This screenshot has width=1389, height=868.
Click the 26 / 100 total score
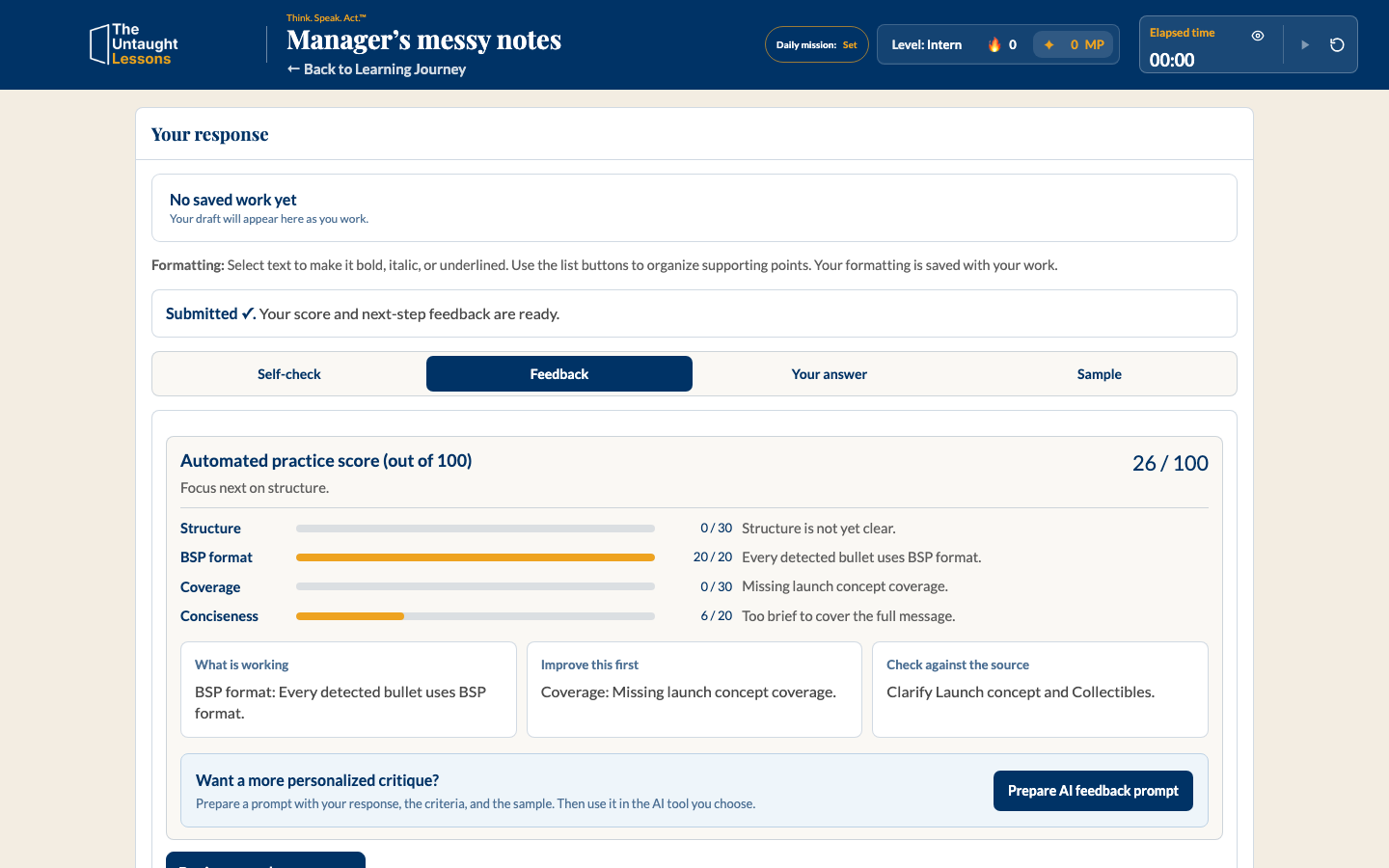coord(1170,463)
